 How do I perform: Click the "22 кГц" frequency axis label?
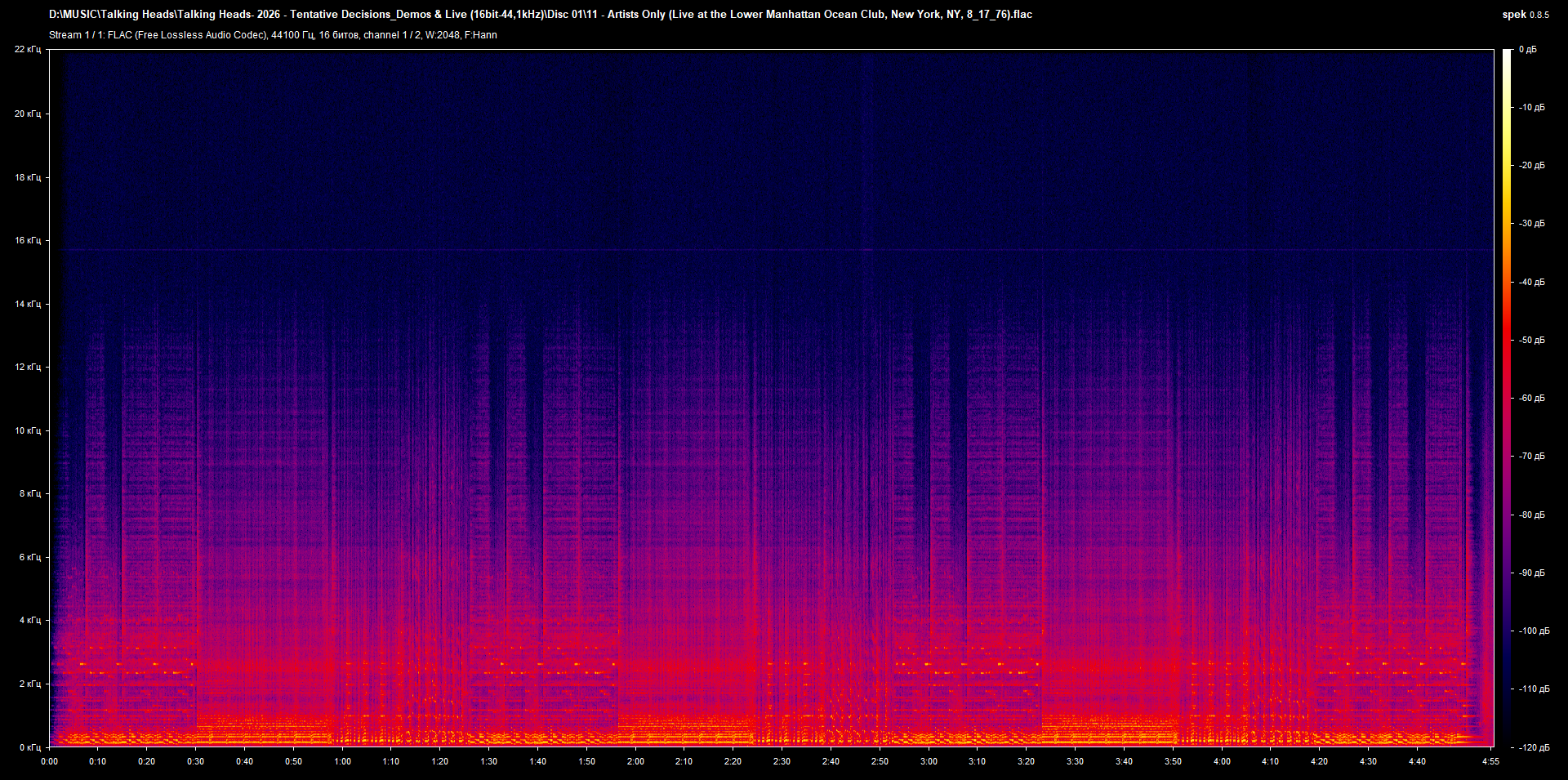pyautogui.click(x=29, y=49)
